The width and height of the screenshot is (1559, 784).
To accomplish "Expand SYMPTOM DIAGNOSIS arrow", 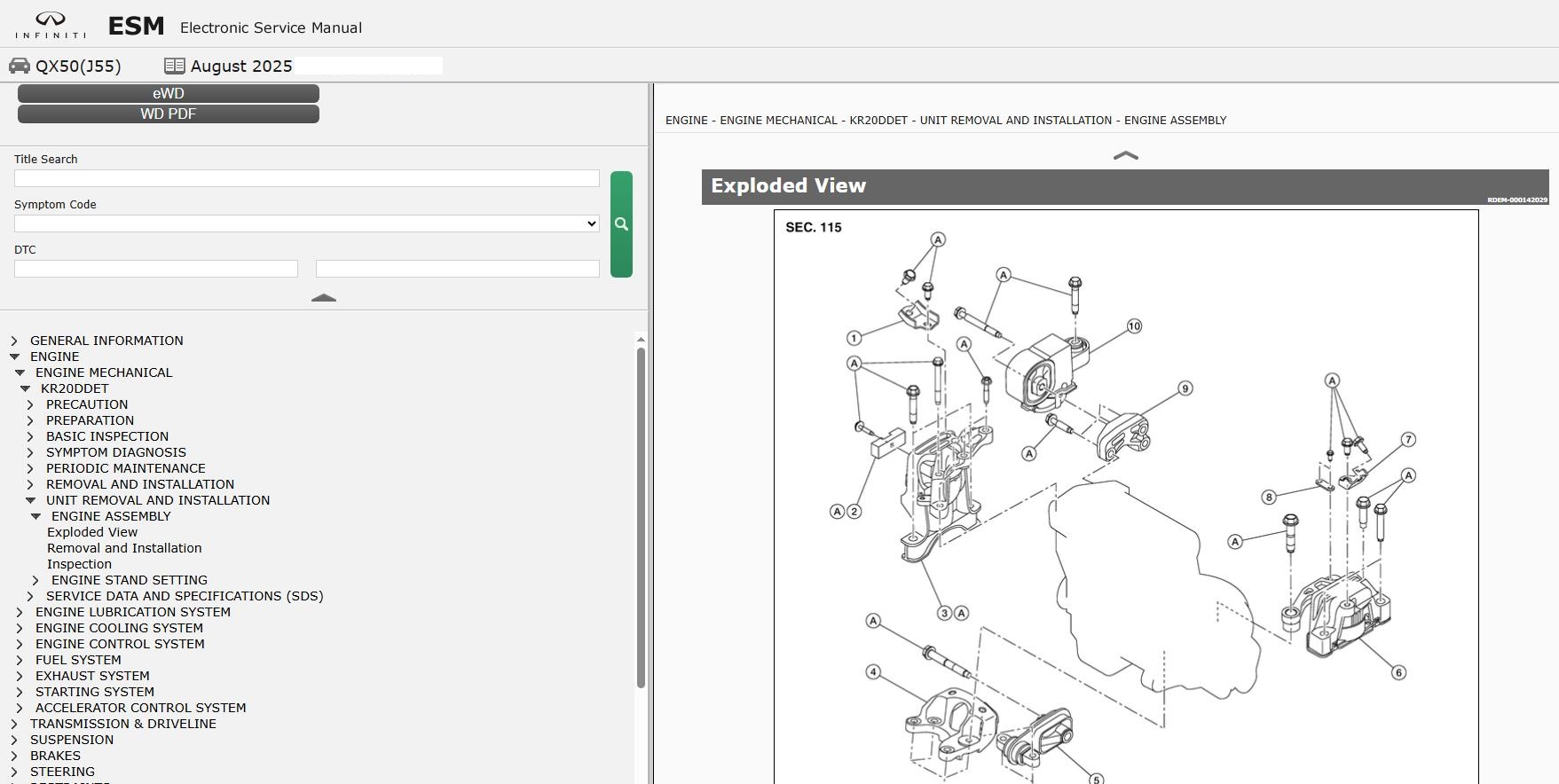I will coord(30,452).
